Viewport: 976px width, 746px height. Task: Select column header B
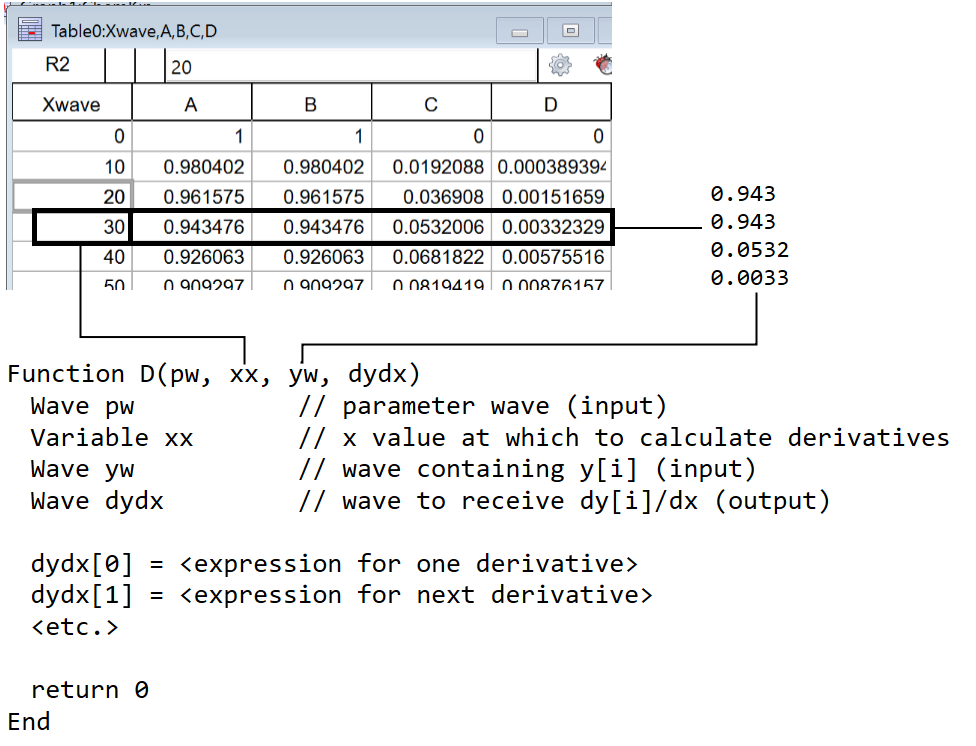click(311, 104)
